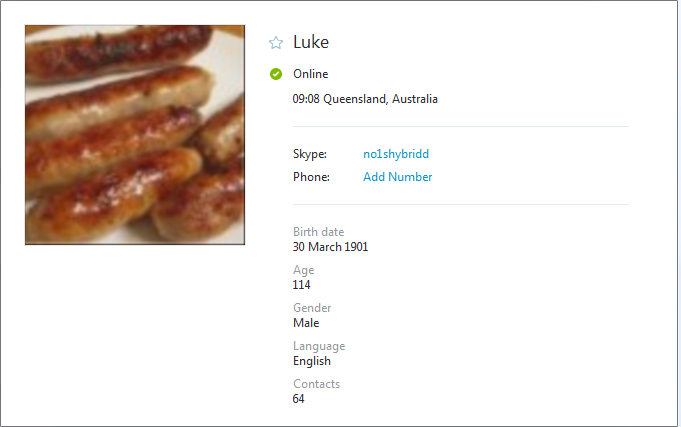Select the contact name Luke
The height and width of the screenshot is (427, 681).
click(311, 42)
